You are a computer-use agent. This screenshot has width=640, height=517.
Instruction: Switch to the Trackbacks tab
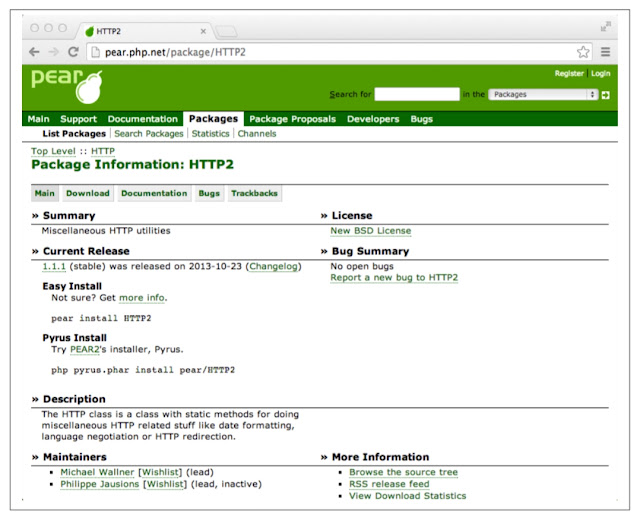click(254, 193)
